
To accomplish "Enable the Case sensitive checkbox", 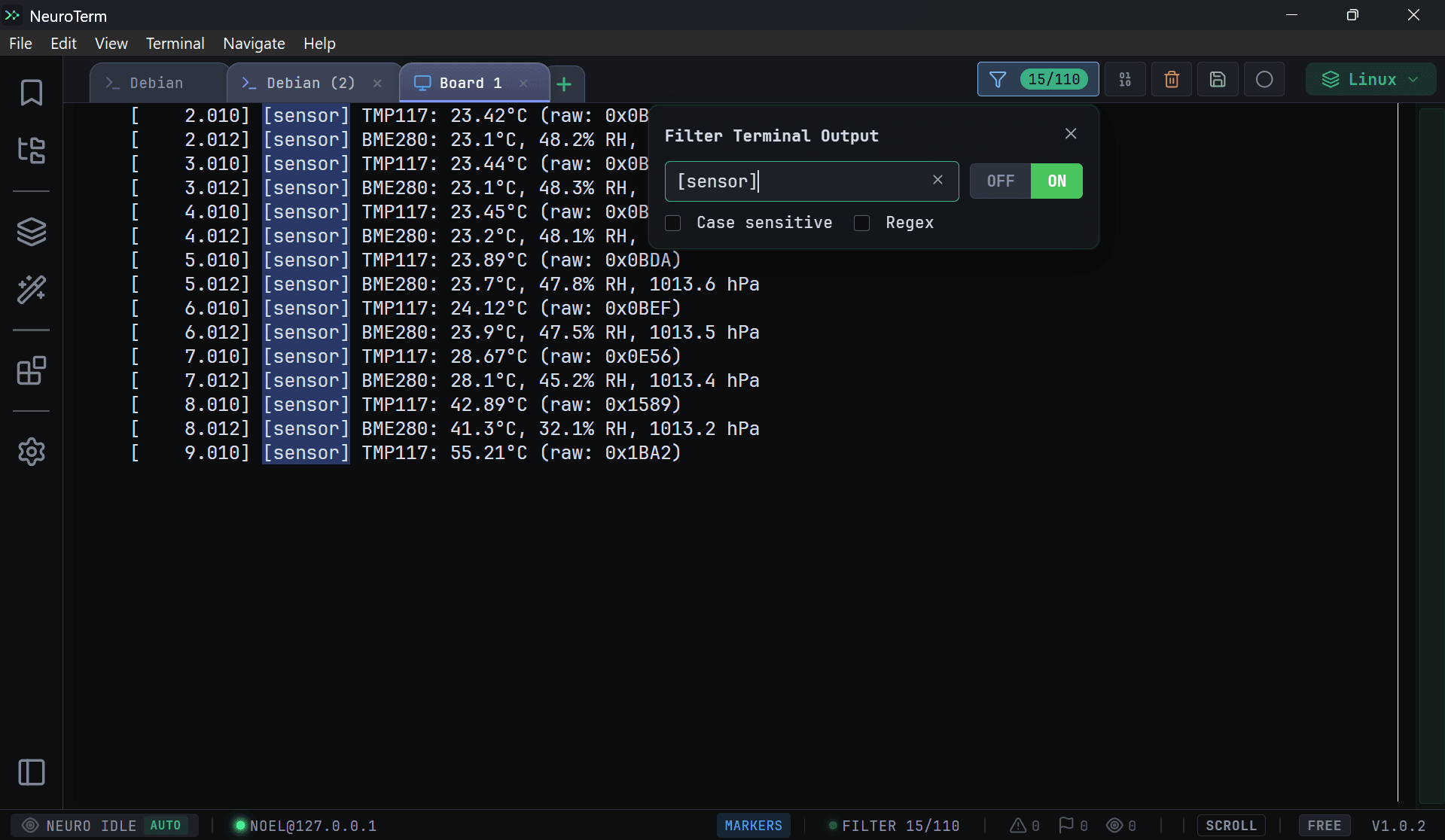I will coord(672,223).
